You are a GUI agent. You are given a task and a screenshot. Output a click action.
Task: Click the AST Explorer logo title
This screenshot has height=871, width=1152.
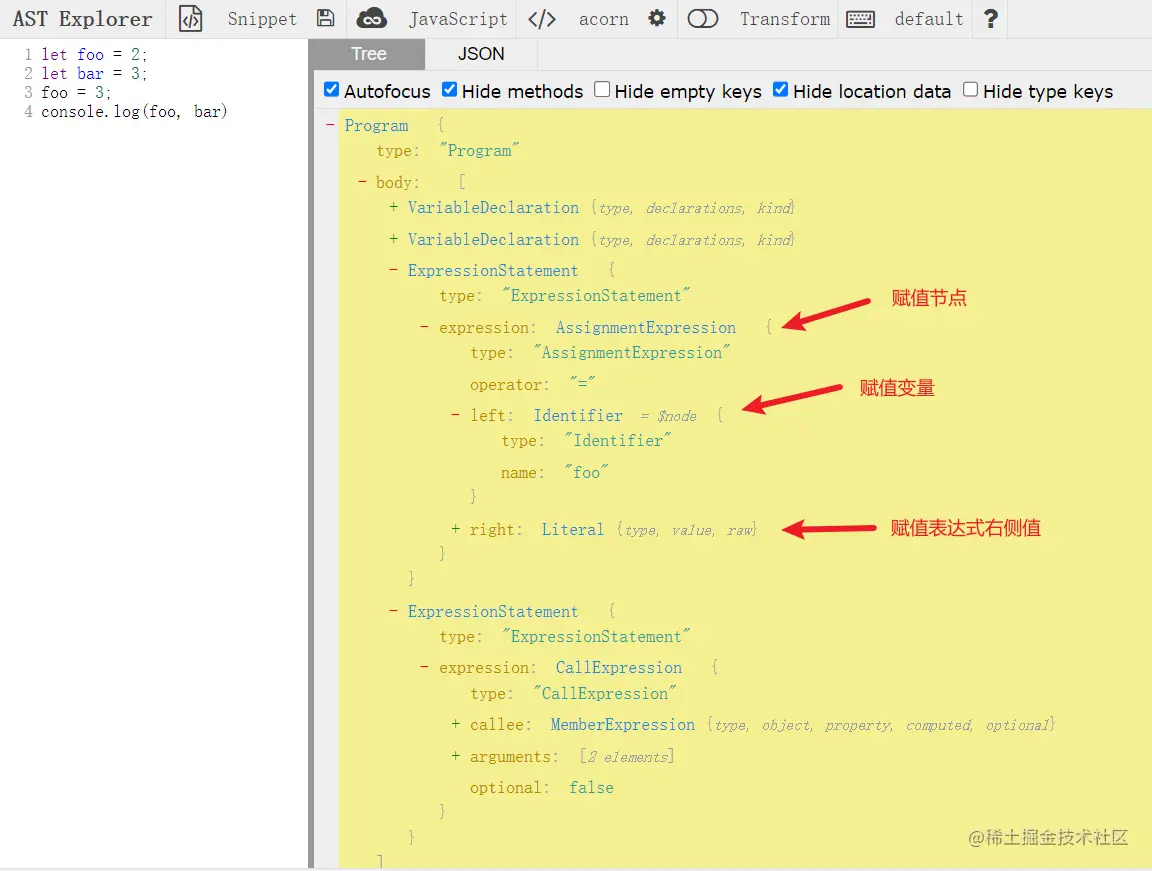[82, 19]
